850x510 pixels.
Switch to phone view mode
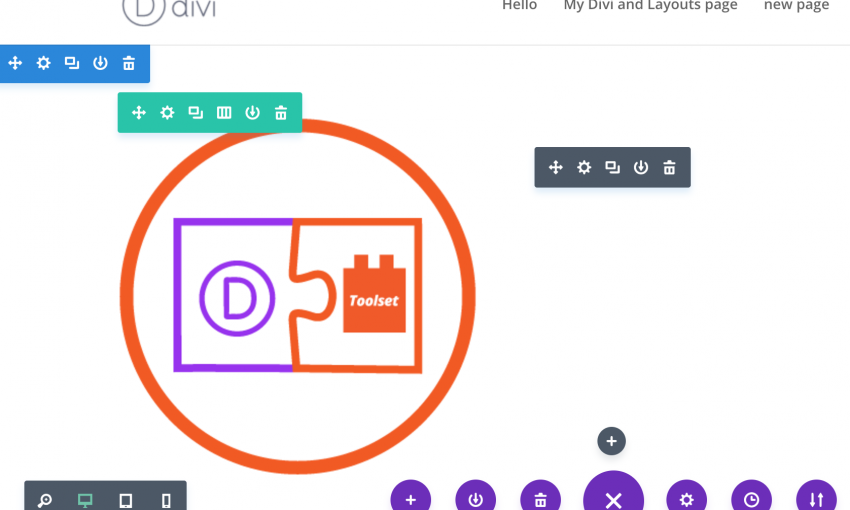166,500
